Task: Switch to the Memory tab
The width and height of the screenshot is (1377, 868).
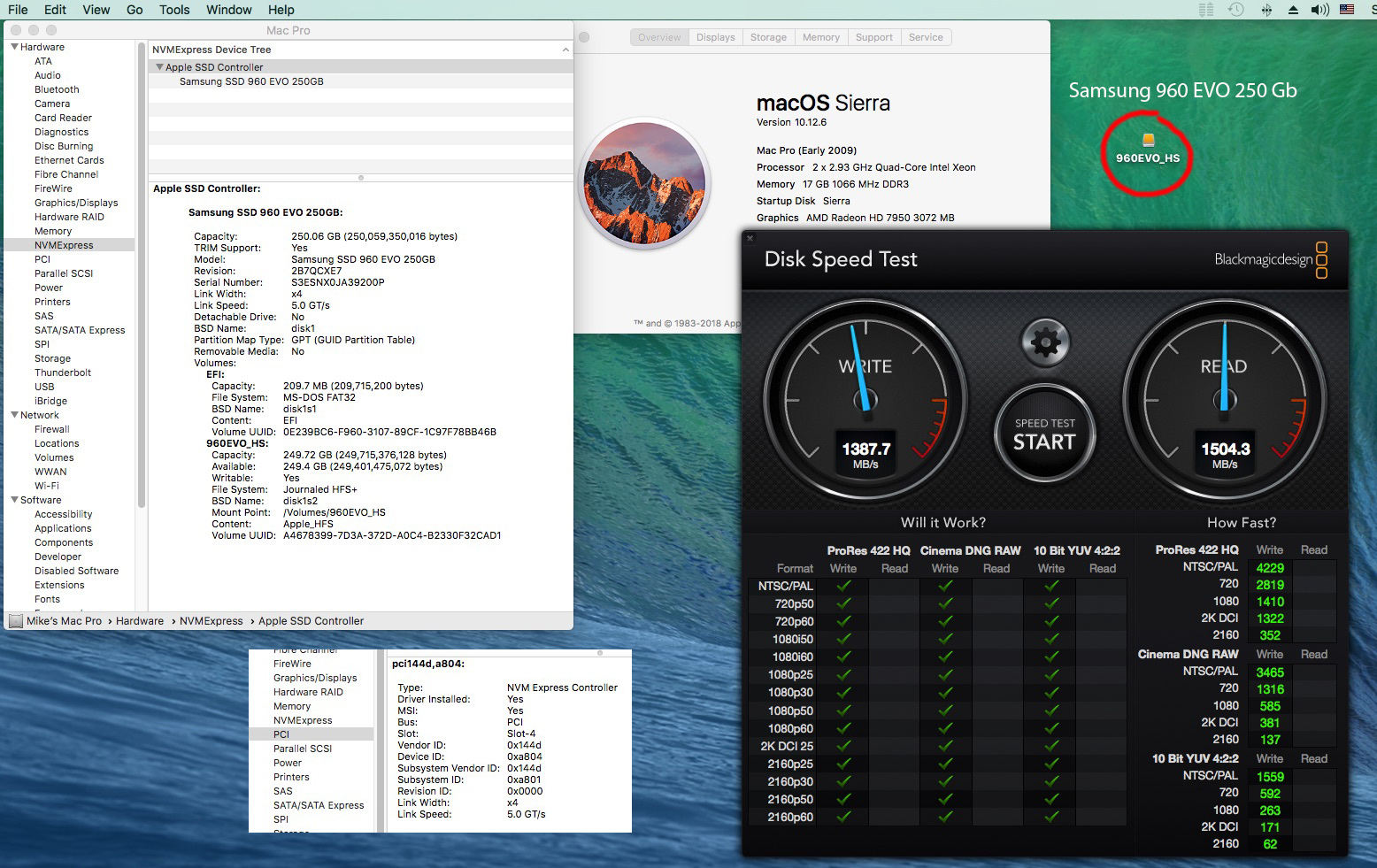Action: point(821,37)
